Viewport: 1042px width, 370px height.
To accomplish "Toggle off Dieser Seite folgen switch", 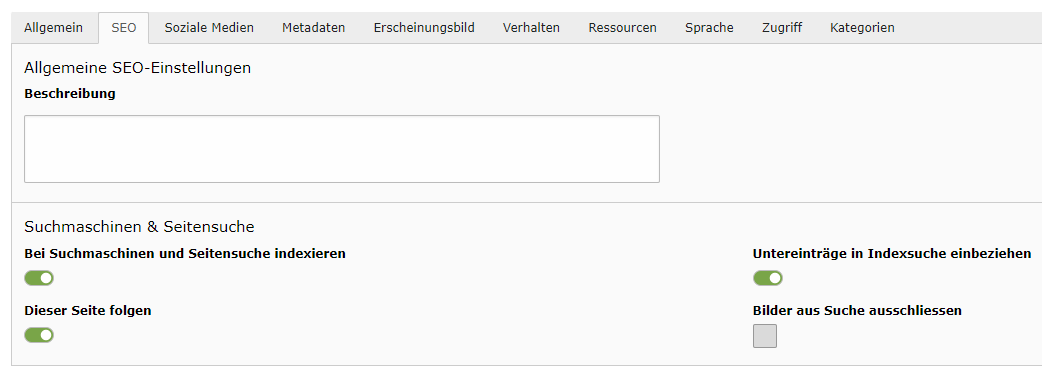I will (x=39, y=335).
